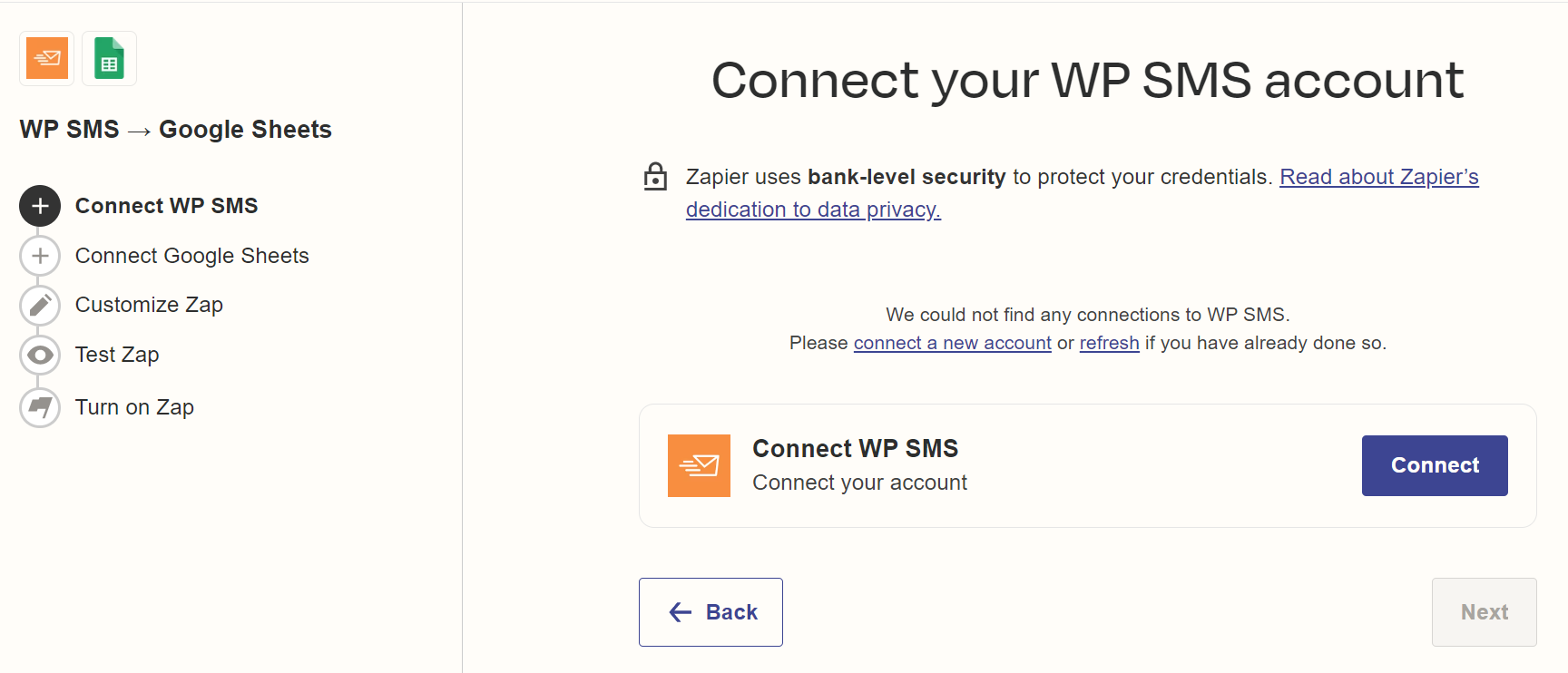Viewport: 1568px width, 673px height.
Task: Click the blue Connect button
Action: tap(1435, 465)
